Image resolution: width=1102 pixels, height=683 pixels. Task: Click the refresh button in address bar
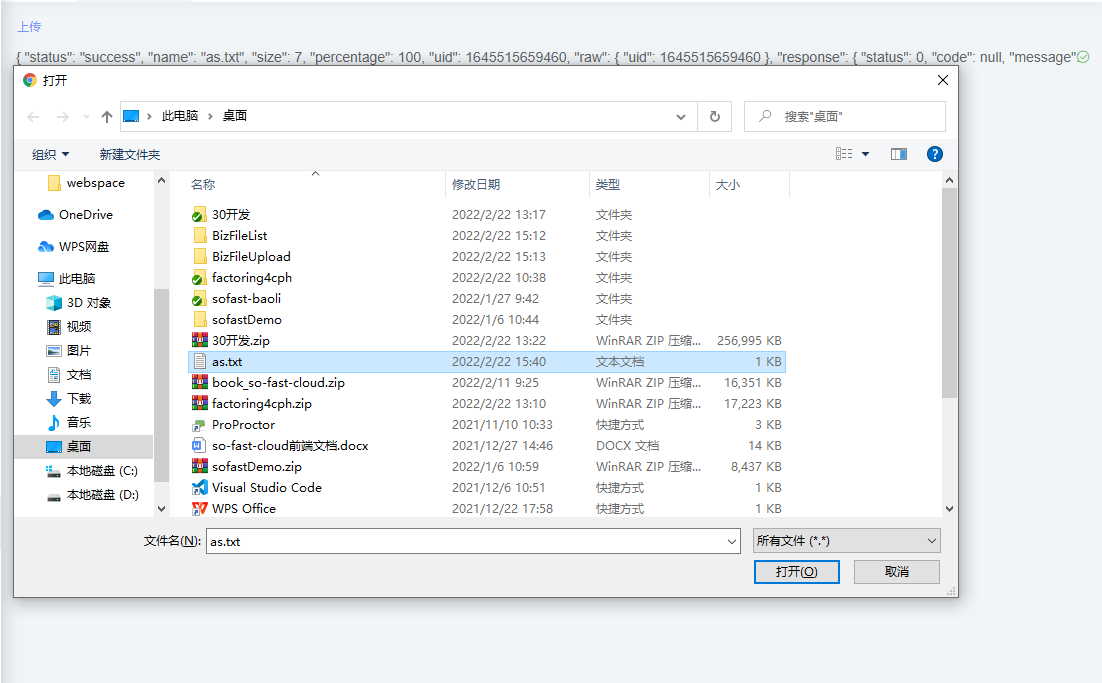[x=714, y=117]
